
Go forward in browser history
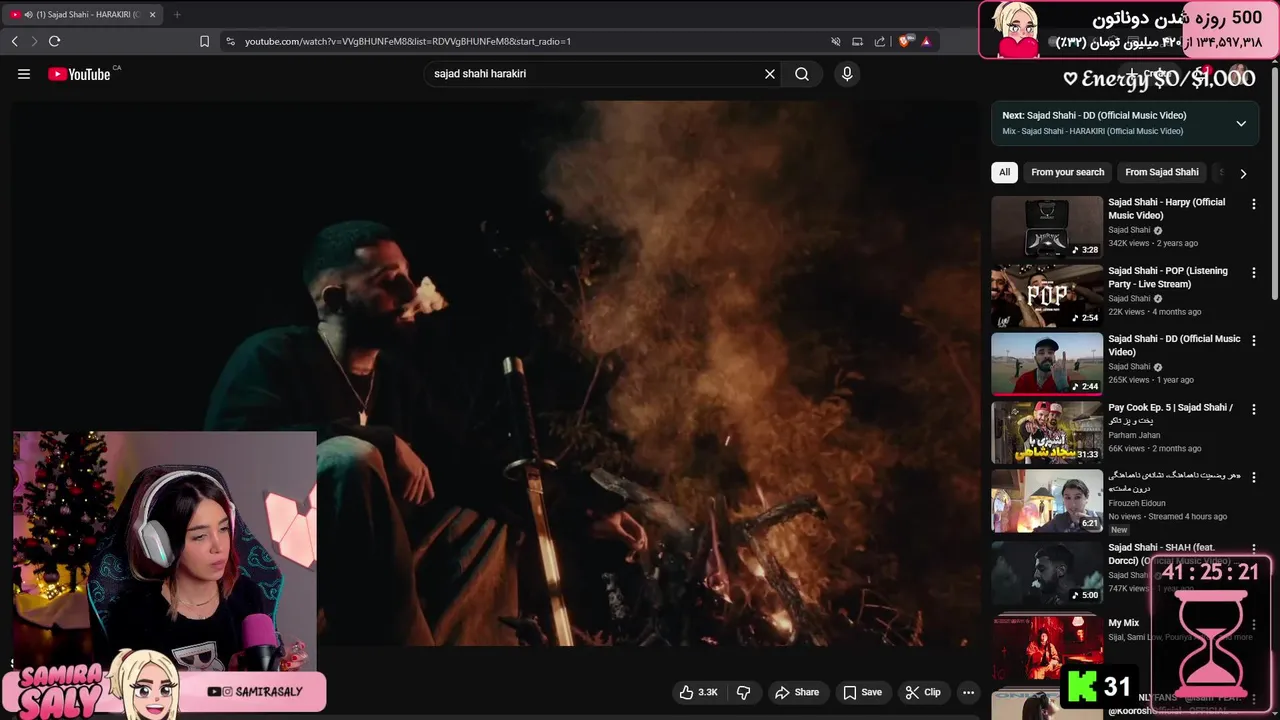tap(34, 41)
